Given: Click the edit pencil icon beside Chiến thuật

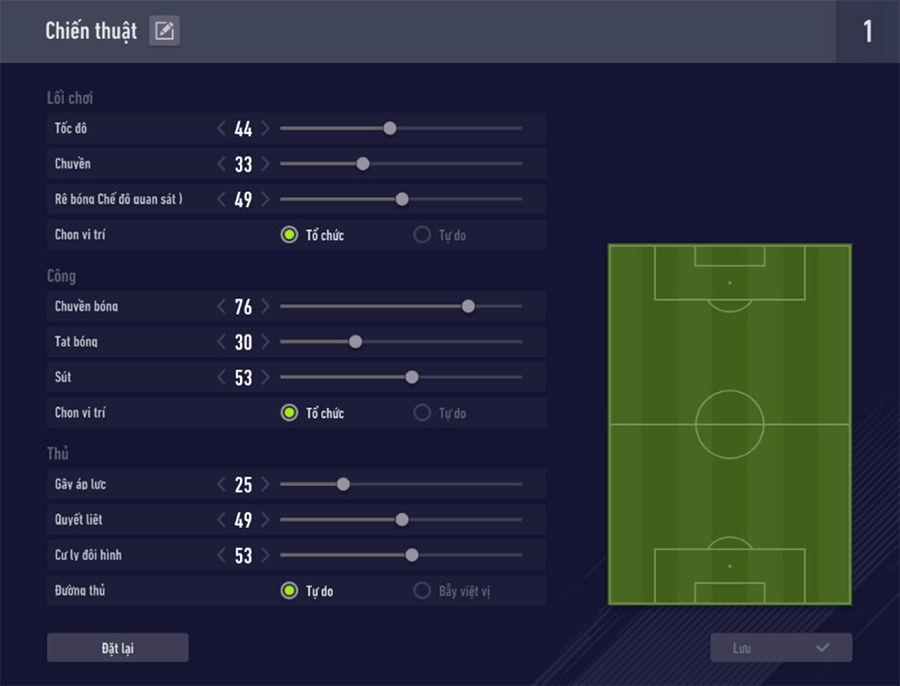Looking at the screenshot, I should click(164, 30).
